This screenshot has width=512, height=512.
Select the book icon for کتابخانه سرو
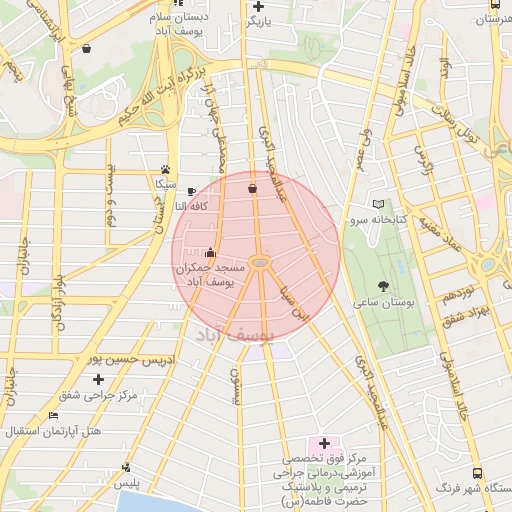click(378, 204)
